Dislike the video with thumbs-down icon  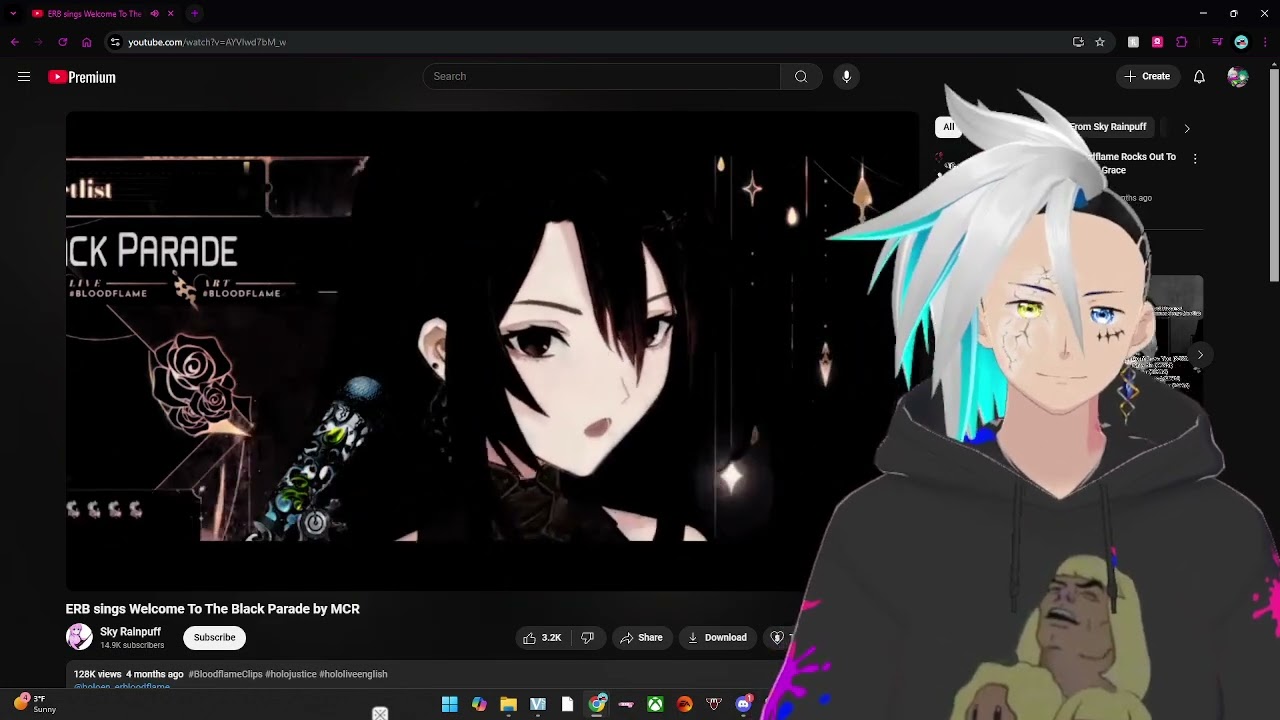coord(587,638)
